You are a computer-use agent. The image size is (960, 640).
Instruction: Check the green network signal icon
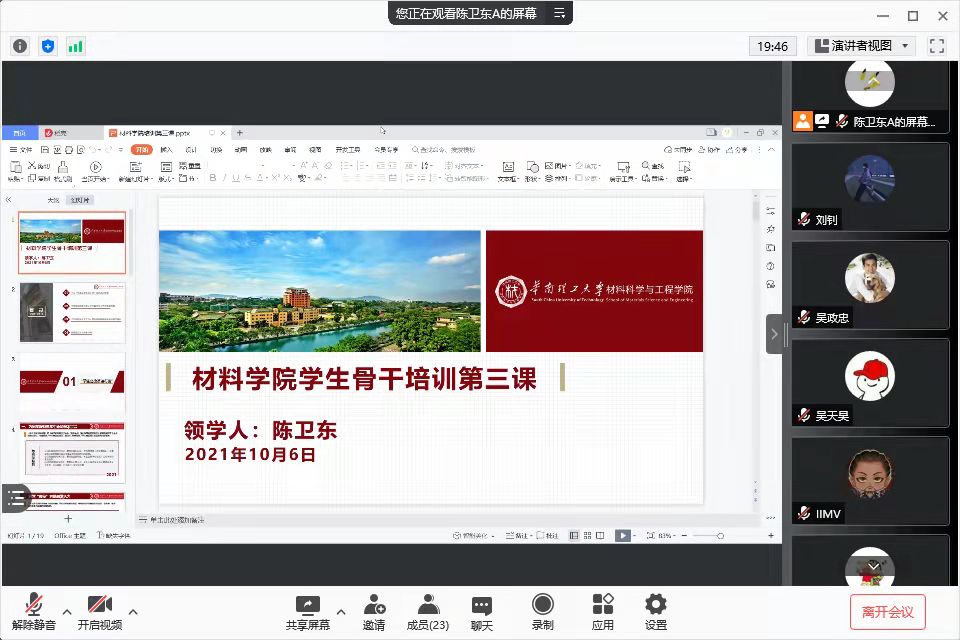point(76,46)
